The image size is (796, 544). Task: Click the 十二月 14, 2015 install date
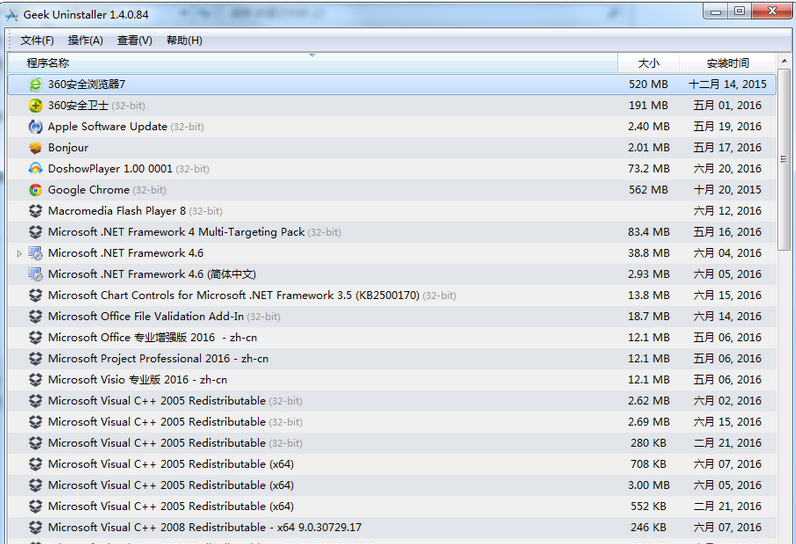coord(727,84)
